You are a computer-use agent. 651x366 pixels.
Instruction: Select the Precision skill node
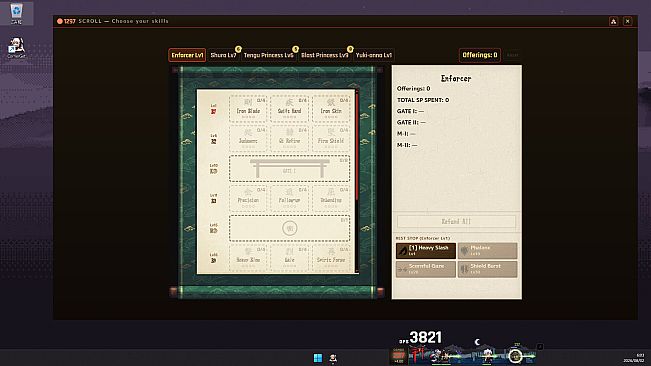tap(248, 198)
